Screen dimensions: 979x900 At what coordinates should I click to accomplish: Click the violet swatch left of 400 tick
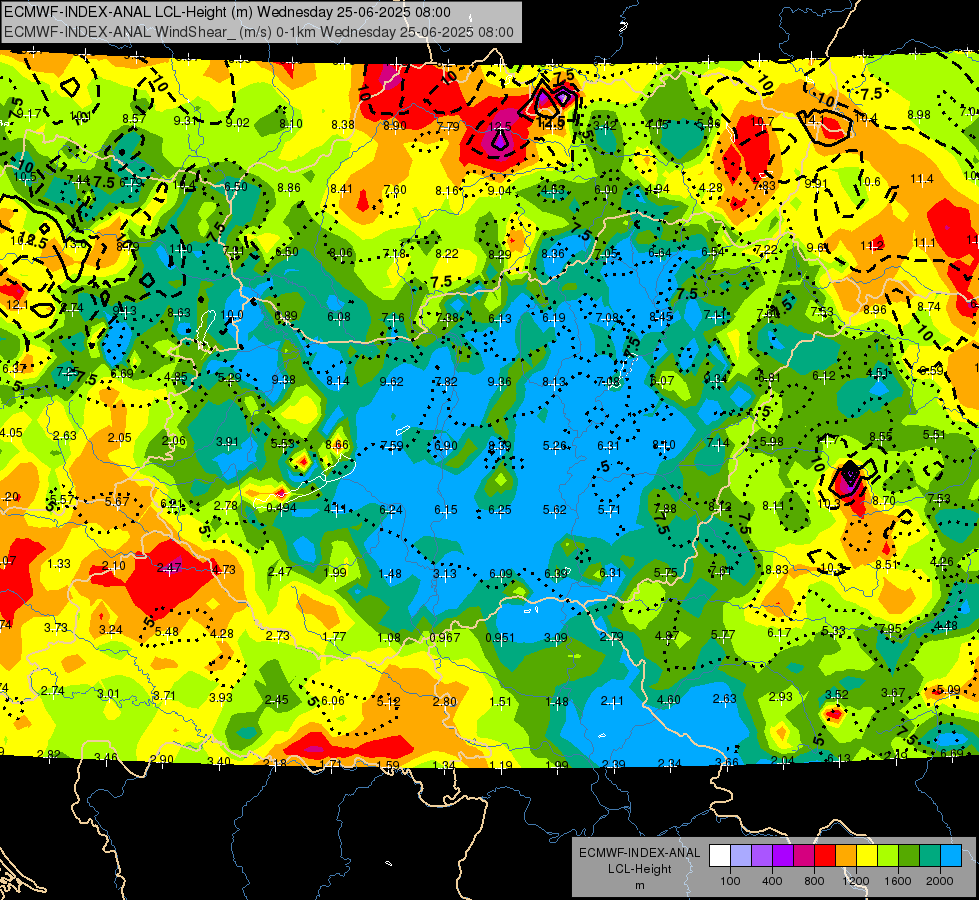762,856
